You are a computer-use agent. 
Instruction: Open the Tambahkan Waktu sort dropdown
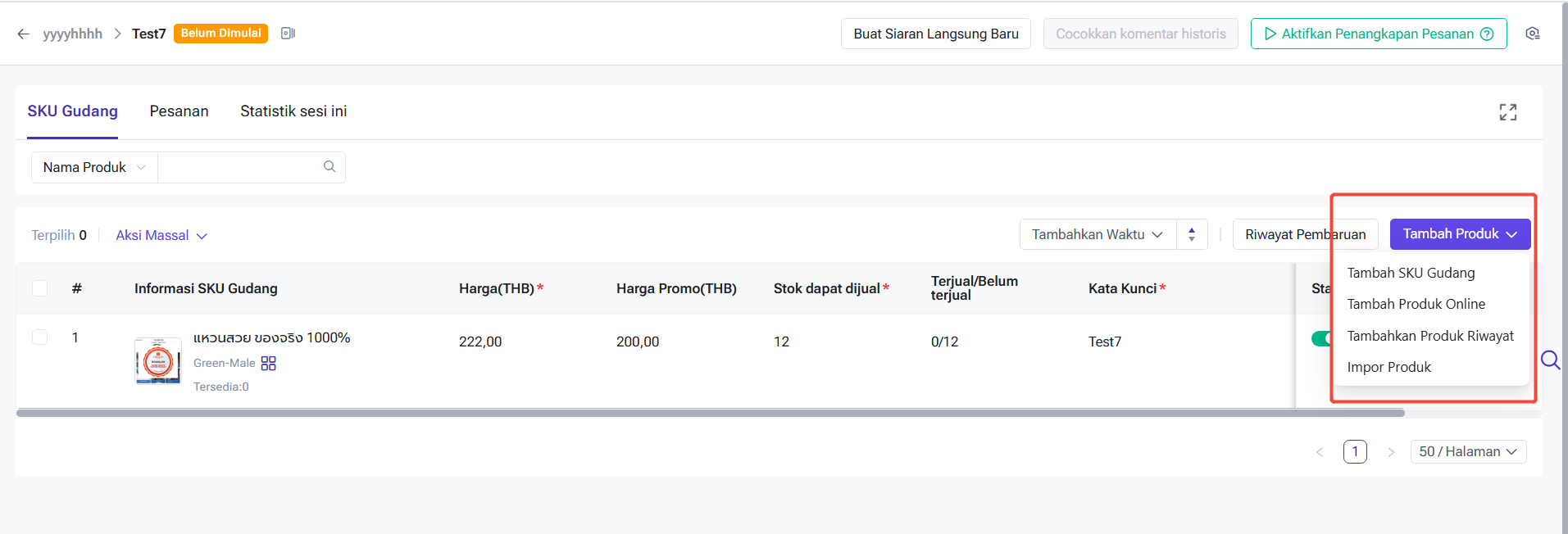pos(1098,234)
